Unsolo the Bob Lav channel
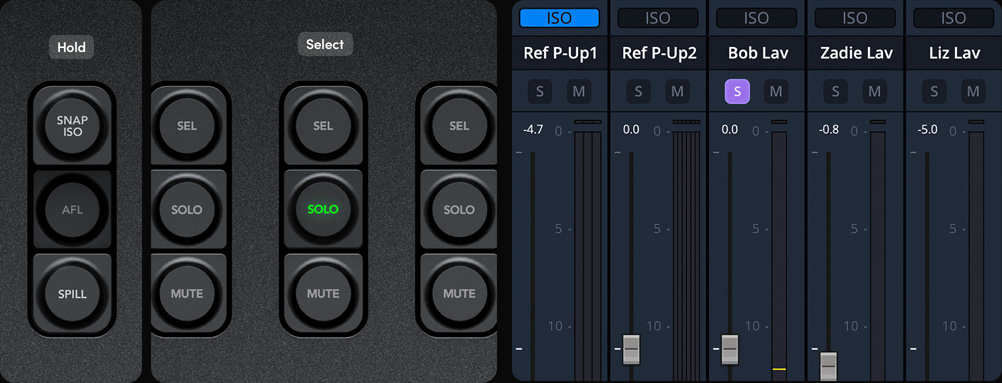This screenshot has width=1002, height=383. pos(737,92)
